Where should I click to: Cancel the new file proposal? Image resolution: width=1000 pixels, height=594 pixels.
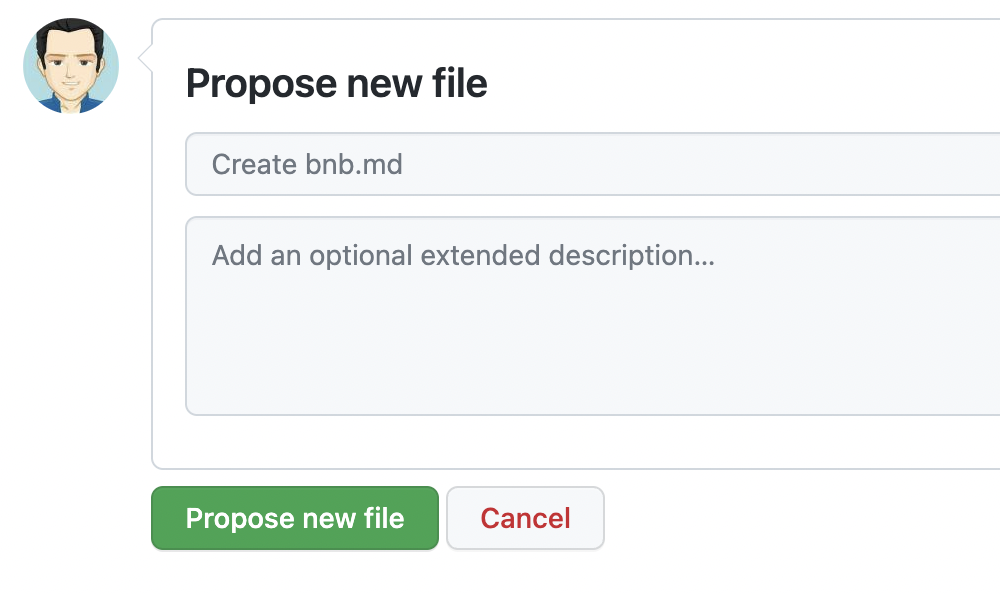tap(525, 518)
